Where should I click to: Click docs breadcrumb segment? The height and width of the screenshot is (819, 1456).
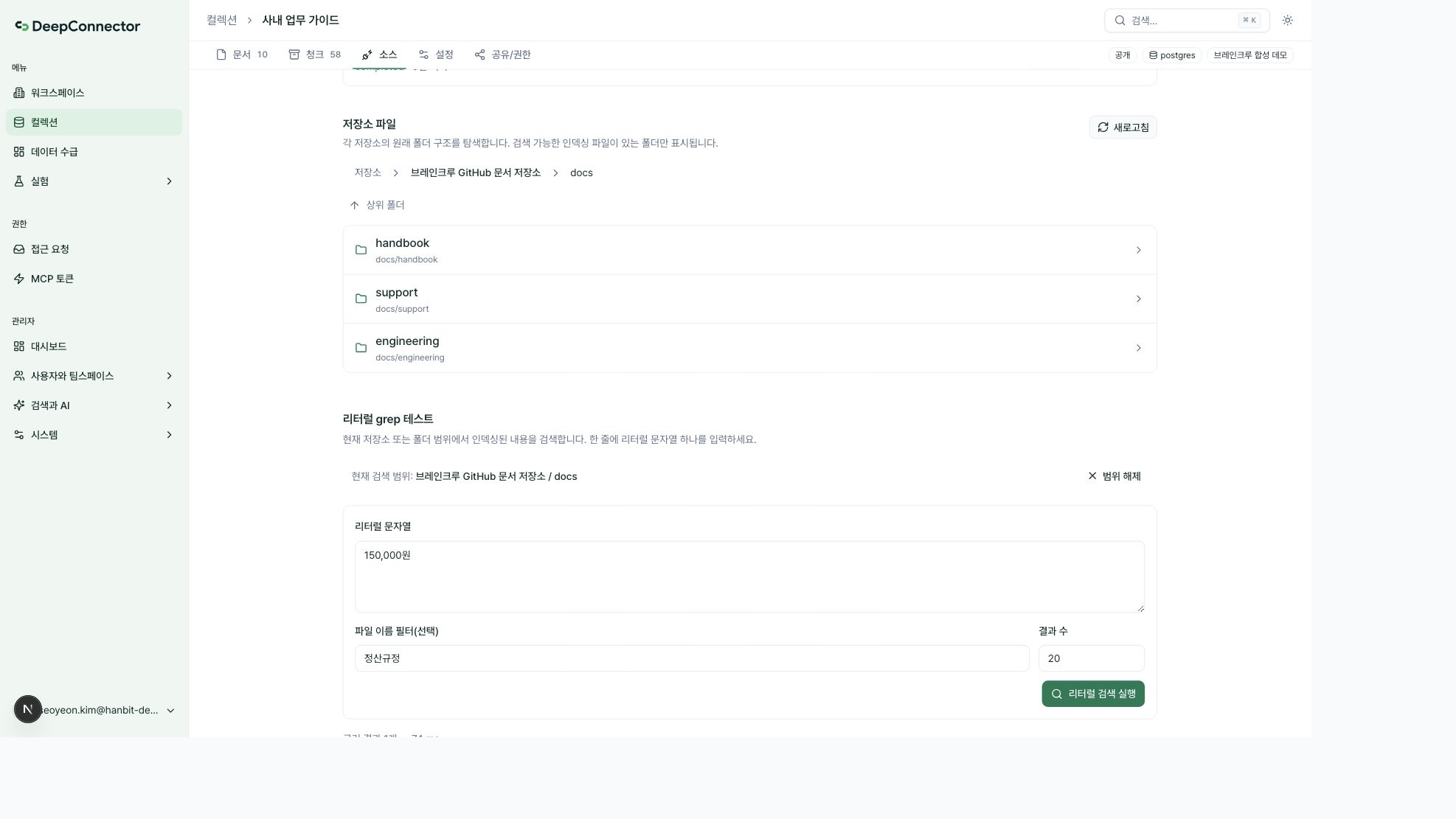[581, 172]
